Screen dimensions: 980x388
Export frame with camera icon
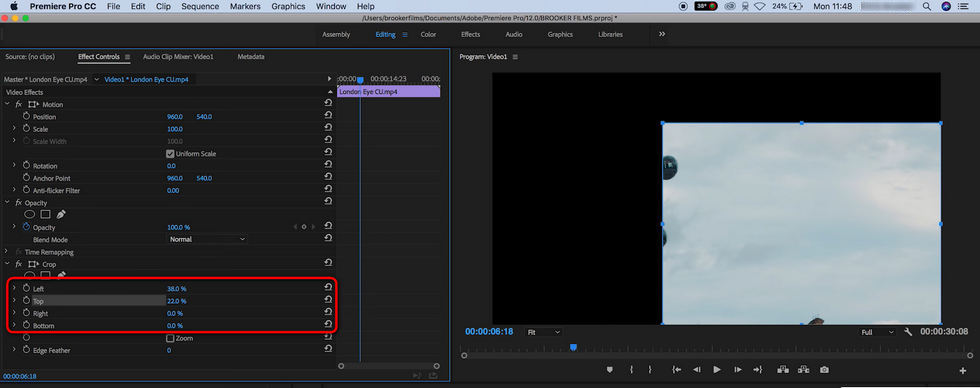[824, 370]
